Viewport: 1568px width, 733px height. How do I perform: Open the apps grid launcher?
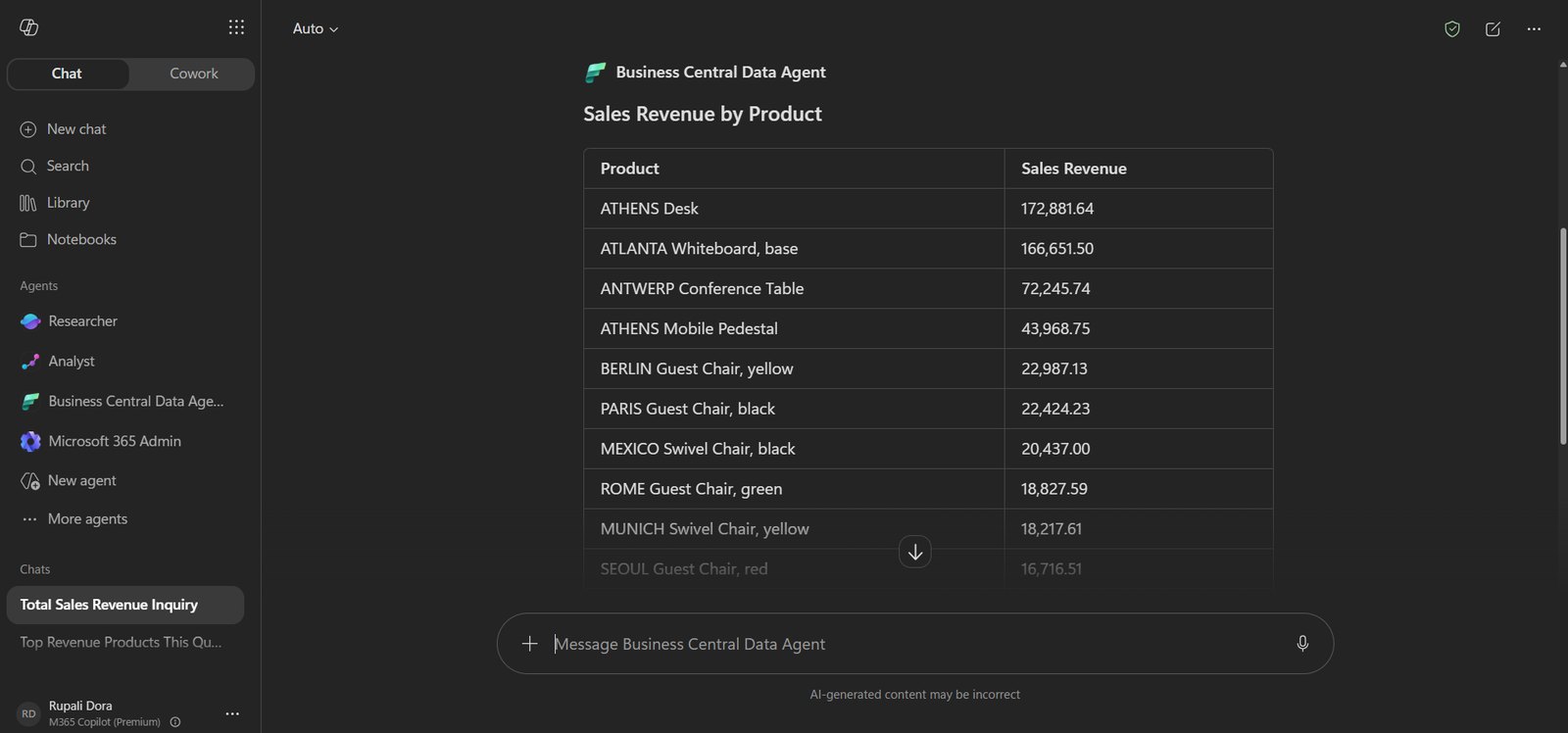click(x=236, y=27)
